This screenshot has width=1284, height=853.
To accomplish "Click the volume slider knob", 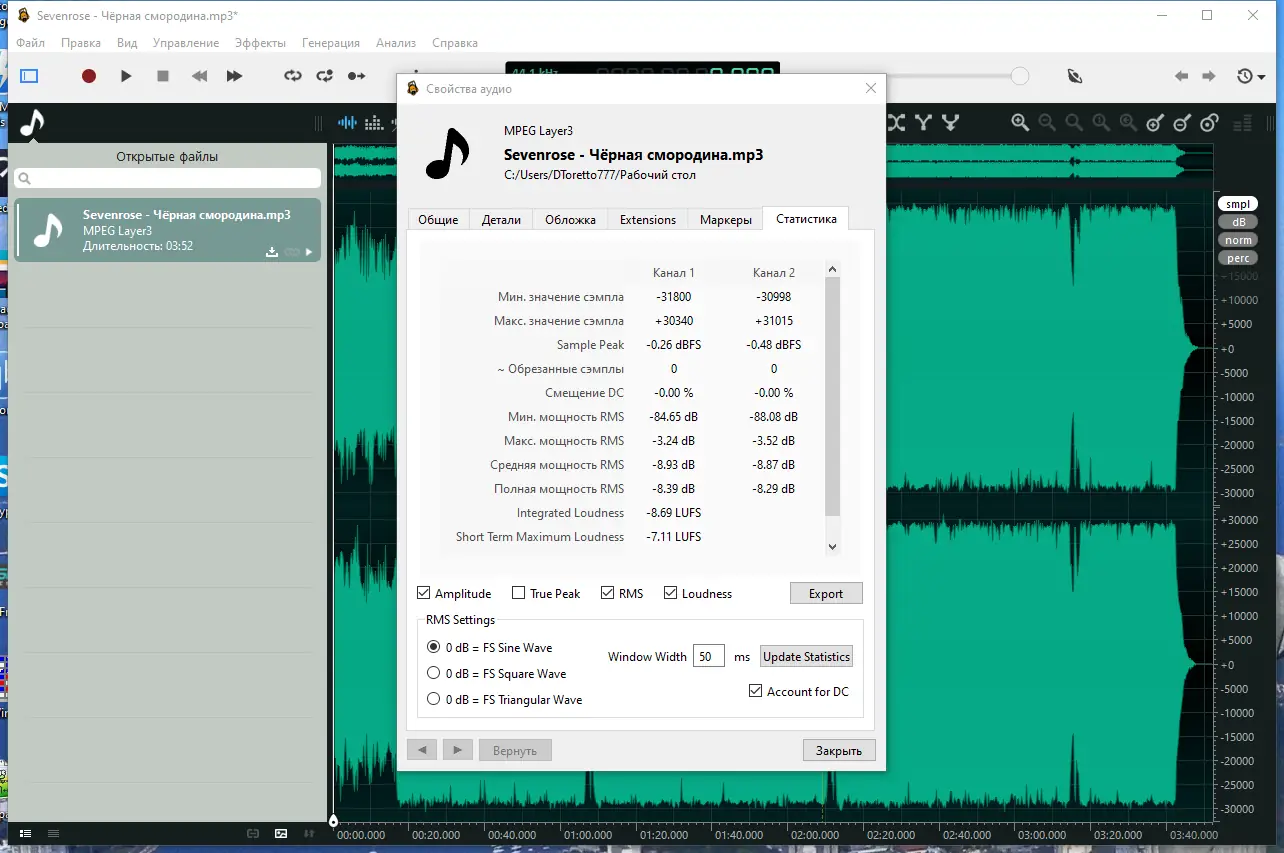I will click(1019, 76).
